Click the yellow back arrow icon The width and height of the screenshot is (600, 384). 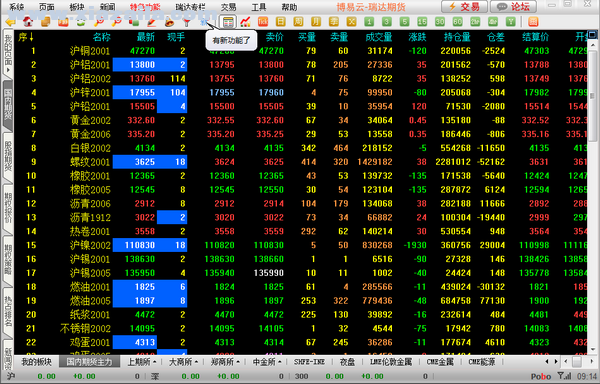10,22
